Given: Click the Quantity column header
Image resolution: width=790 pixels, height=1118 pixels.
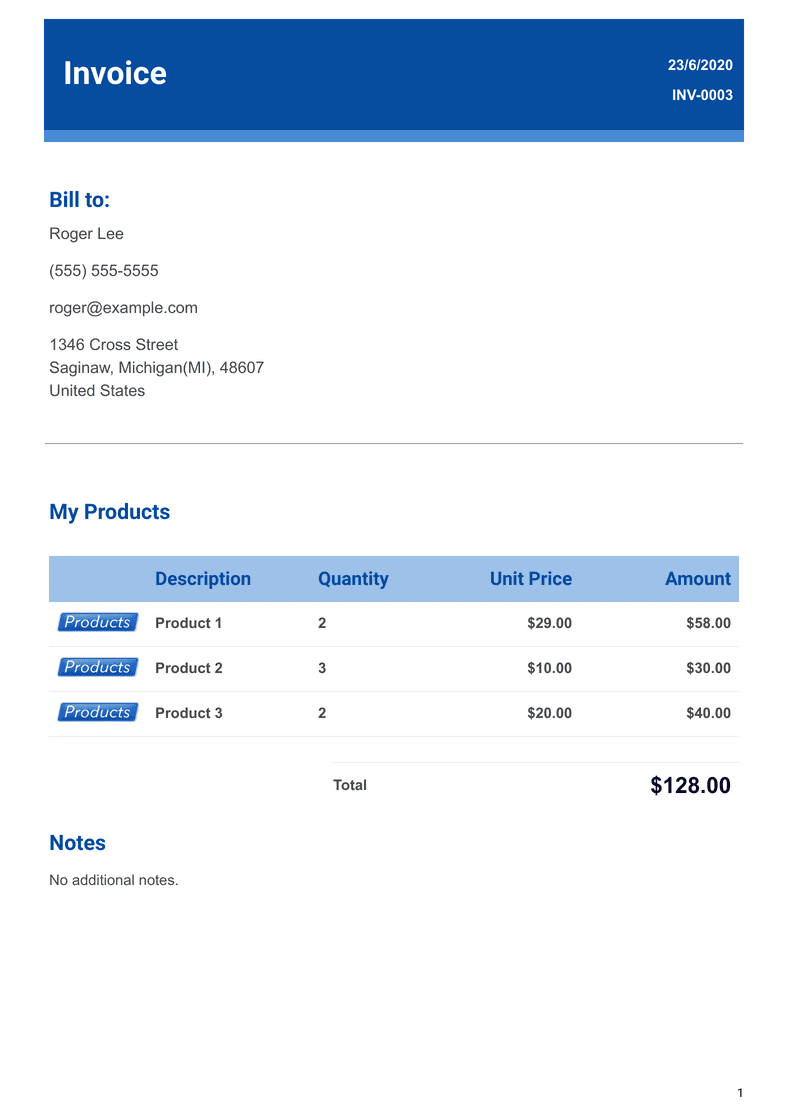Looking at the screenshot, I should click(353, 579).
